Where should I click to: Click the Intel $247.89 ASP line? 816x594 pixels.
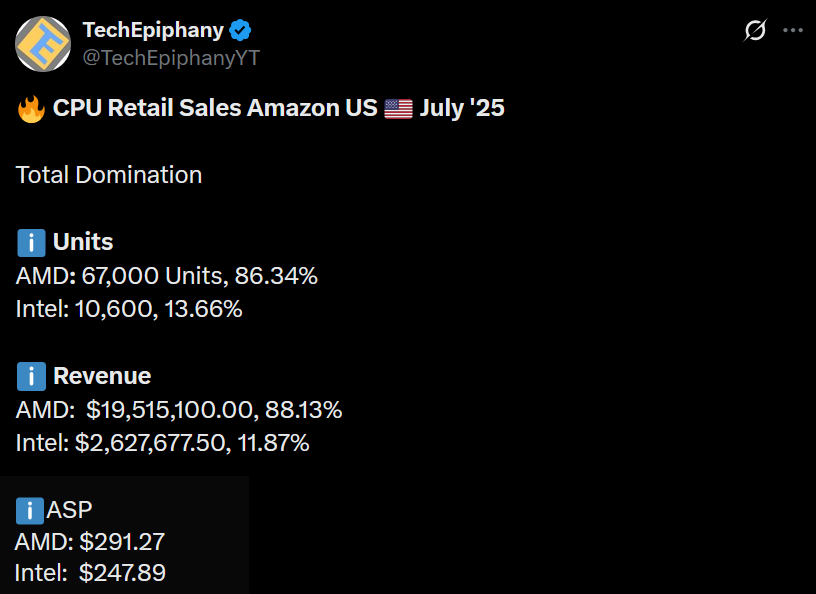90,574
